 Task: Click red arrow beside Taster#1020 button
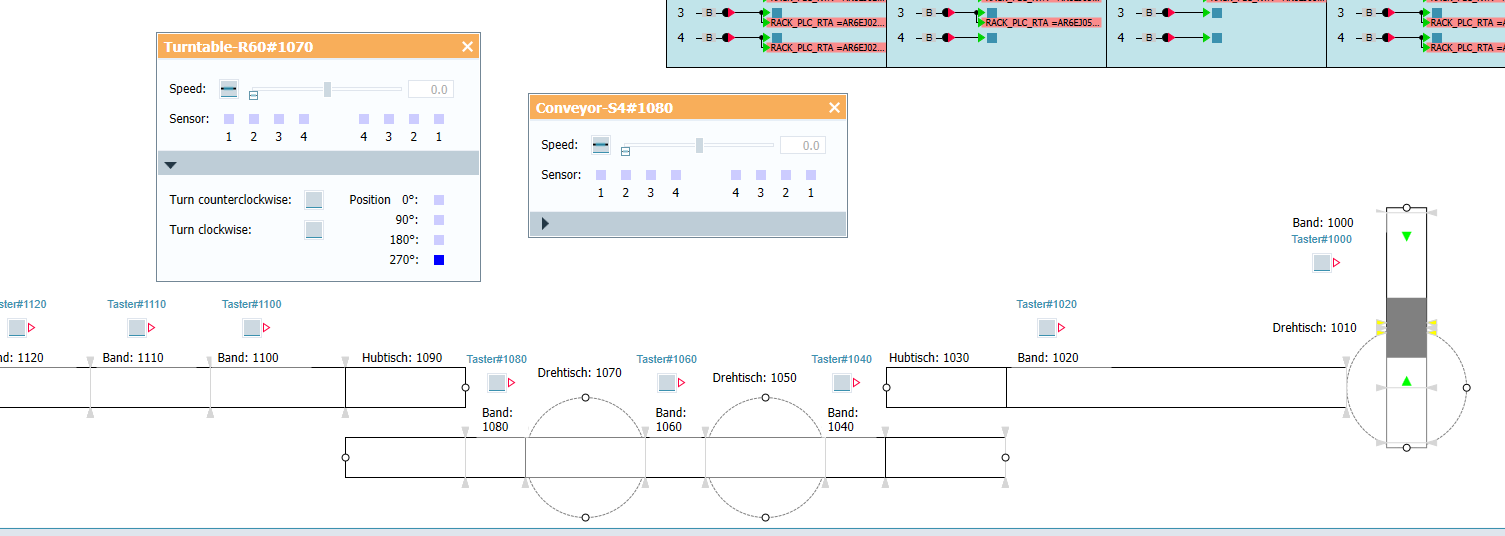pyautogui.click(x=1061, y=328)
